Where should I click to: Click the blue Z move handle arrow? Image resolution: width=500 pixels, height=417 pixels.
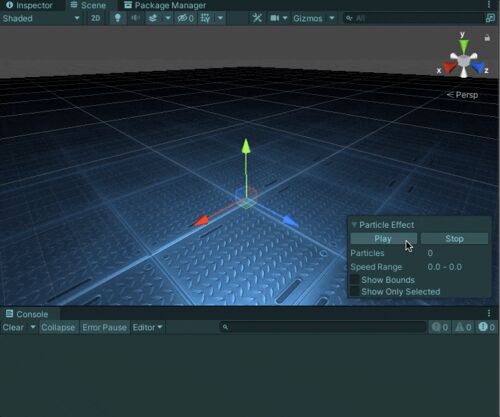[290, 221]
